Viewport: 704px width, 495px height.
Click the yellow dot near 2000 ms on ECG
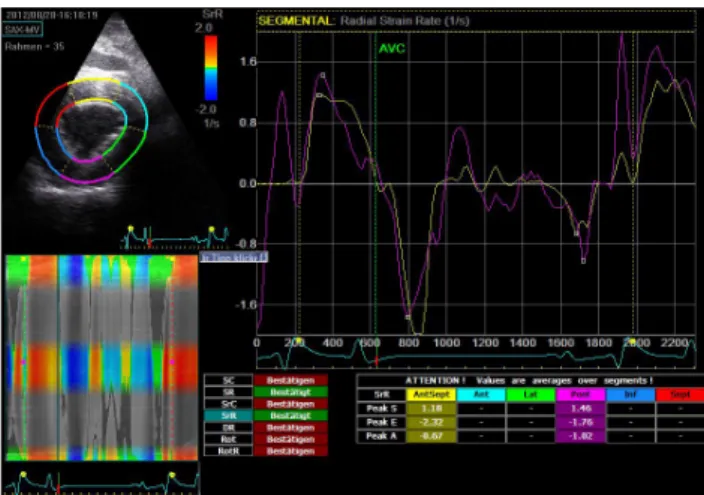pyautogui.click(x=632, y=342)
